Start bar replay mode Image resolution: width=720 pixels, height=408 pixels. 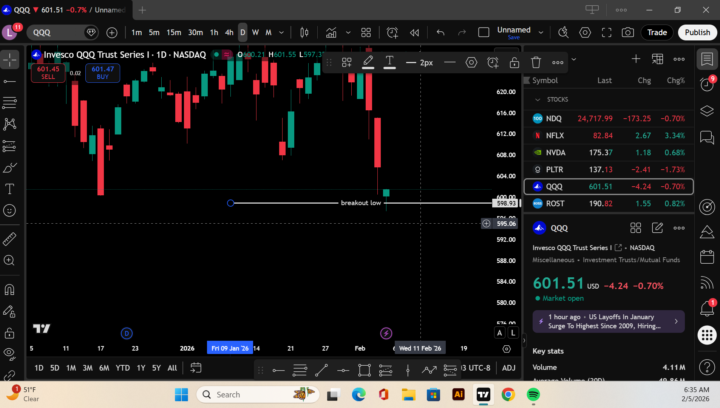tap(415, 33)
